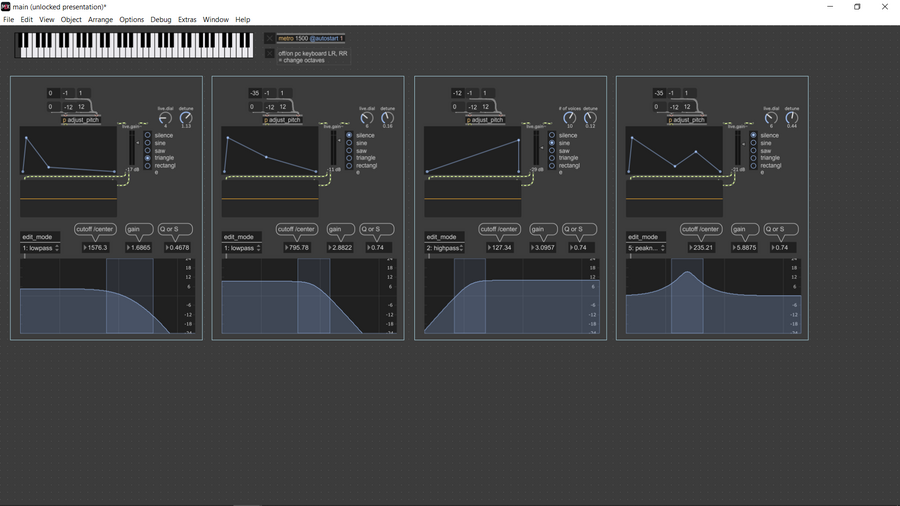Screen dimensions: 900x506
Task: Select triangle waveform in the peaknotch panel
Action: 753,158
